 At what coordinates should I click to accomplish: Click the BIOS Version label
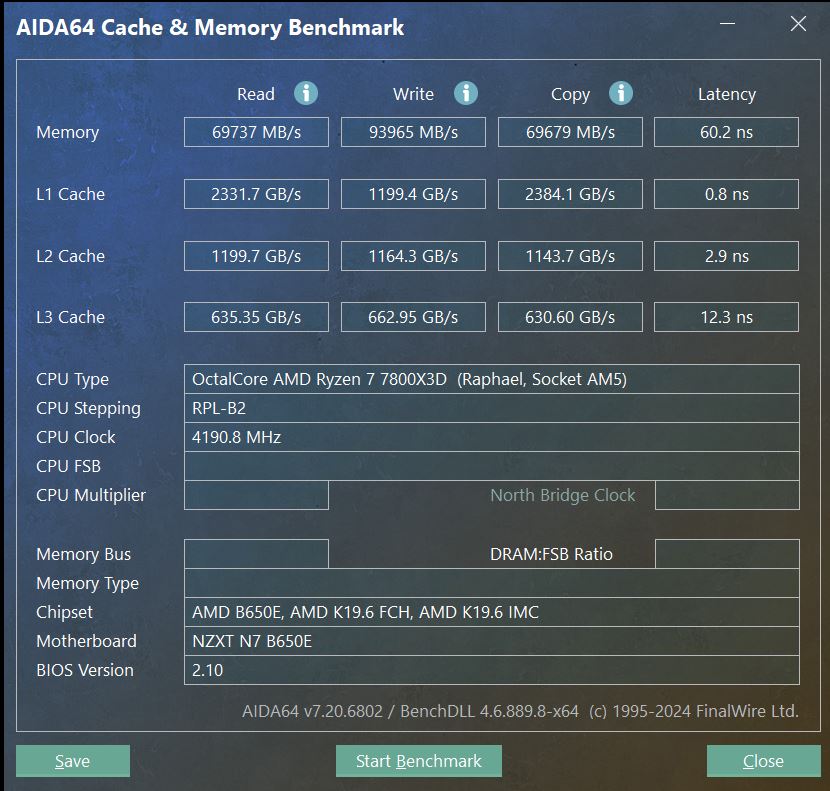(85, 670)
